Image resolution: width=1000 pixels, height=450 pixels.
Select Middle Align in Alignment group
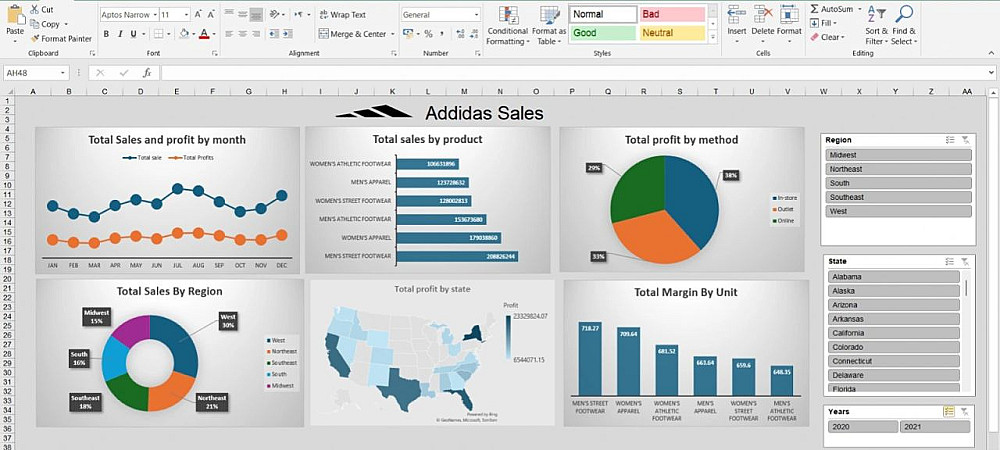[x=242, y=14]
